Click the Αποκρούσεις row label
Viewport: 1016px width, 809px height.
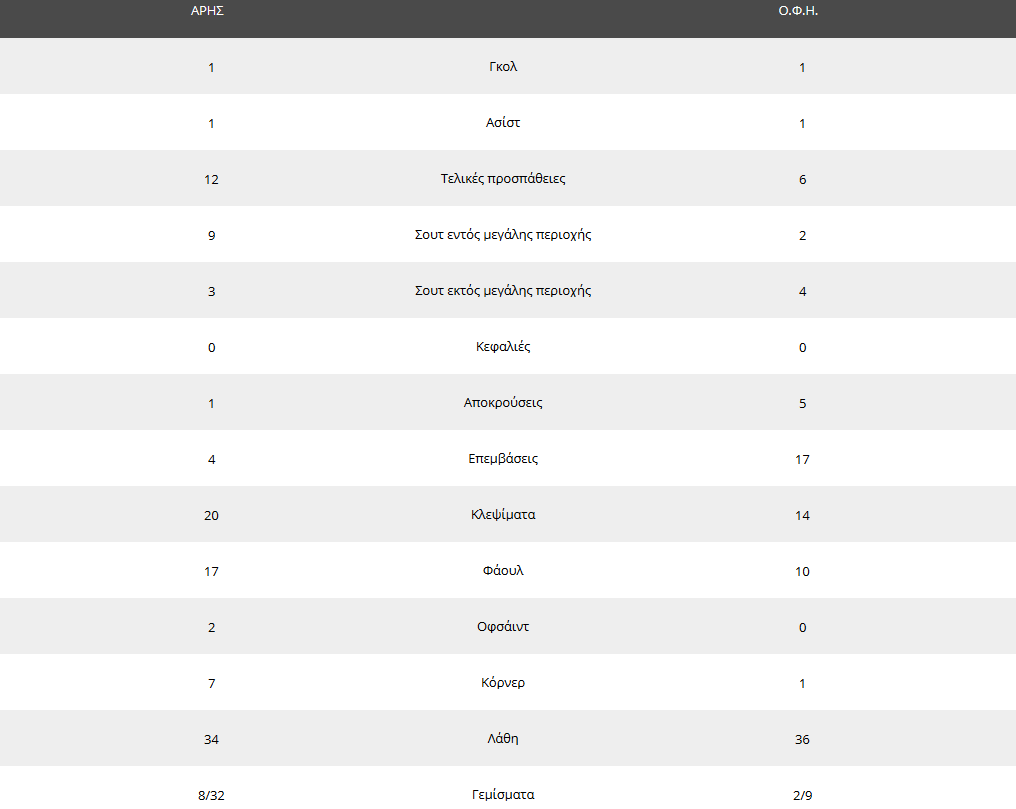tap(503, 403)
